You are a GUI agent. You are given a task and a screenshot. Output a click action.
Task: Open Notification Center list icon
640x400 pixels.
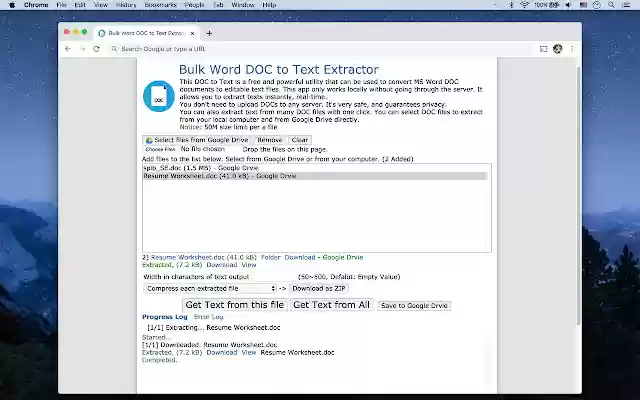point(626,5)
